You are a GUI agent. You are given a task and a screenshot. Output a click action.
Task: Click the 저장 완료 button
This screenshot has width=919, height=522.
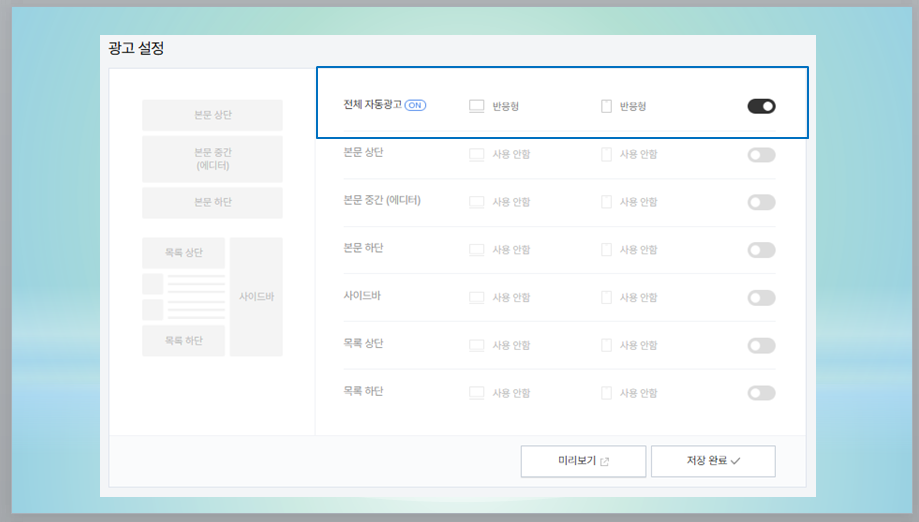(713, 461)
